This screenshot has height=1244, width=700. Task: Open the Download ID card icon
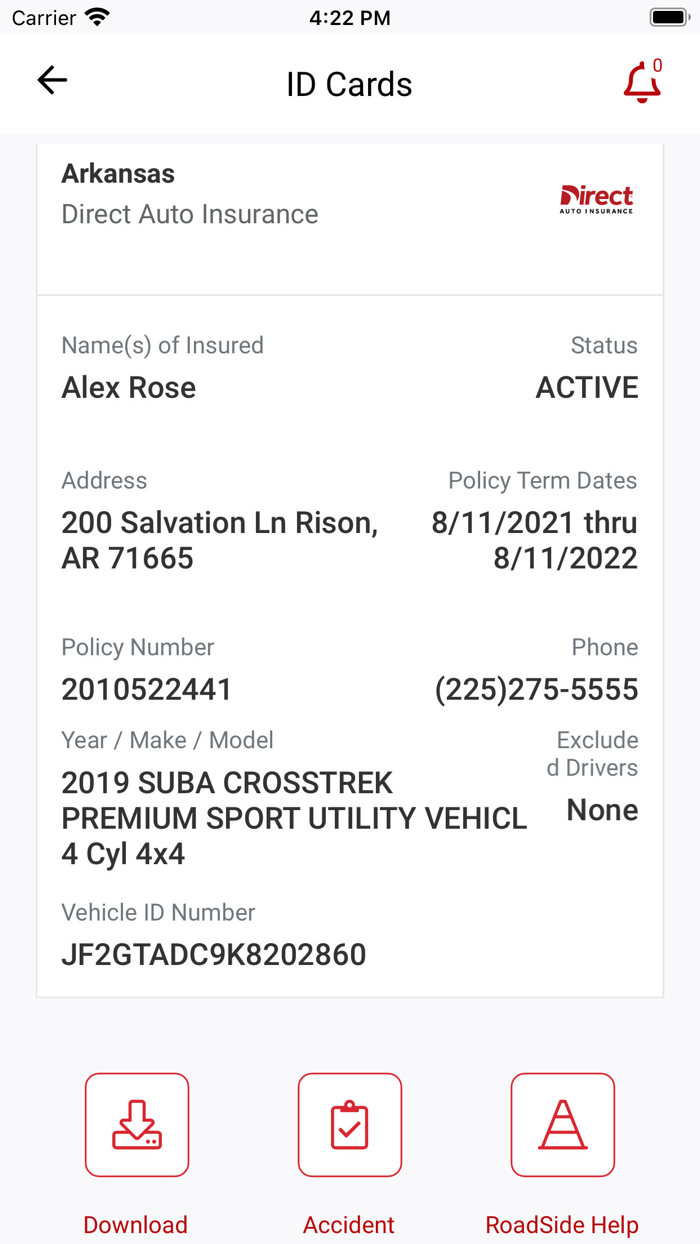(136, 1124)
